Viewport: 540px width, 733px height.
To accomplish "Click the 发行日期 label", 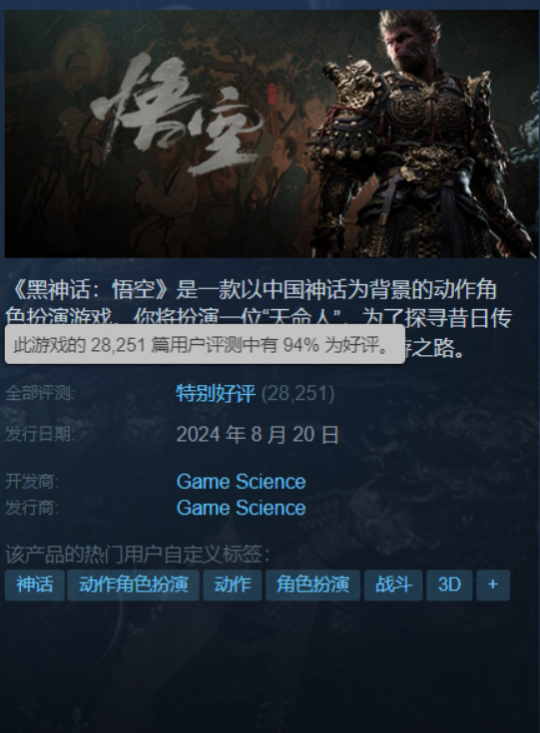I will (40, 434).
